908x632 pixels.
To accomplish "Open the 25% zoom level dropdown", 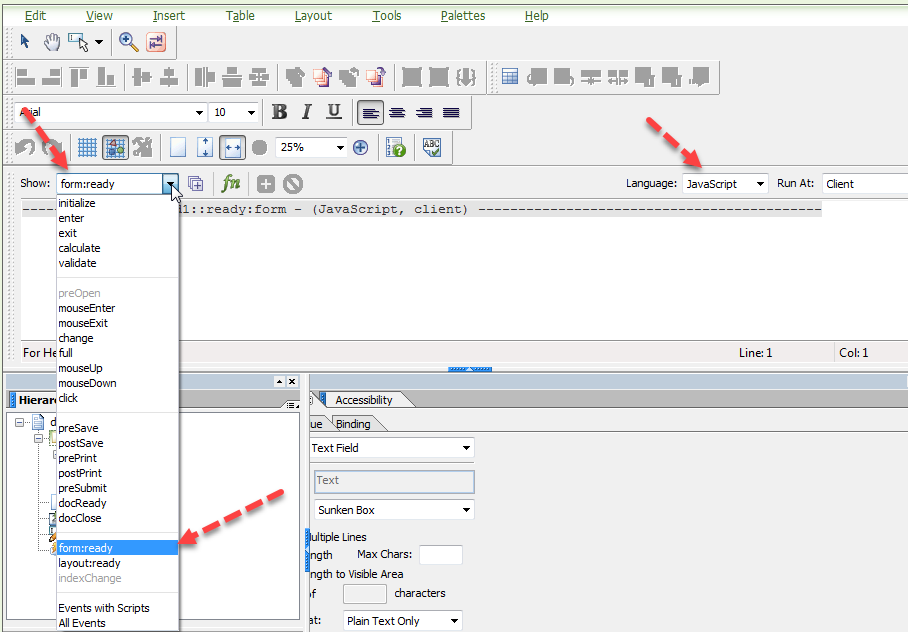I will pyautogui.click(x=340, y=148).
